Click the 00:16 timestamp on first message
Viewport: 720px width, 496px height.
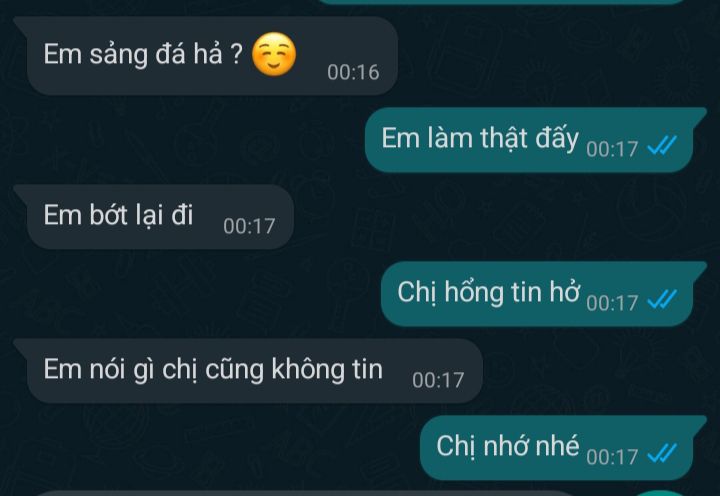pyautogui.click(x=353, y=72)
